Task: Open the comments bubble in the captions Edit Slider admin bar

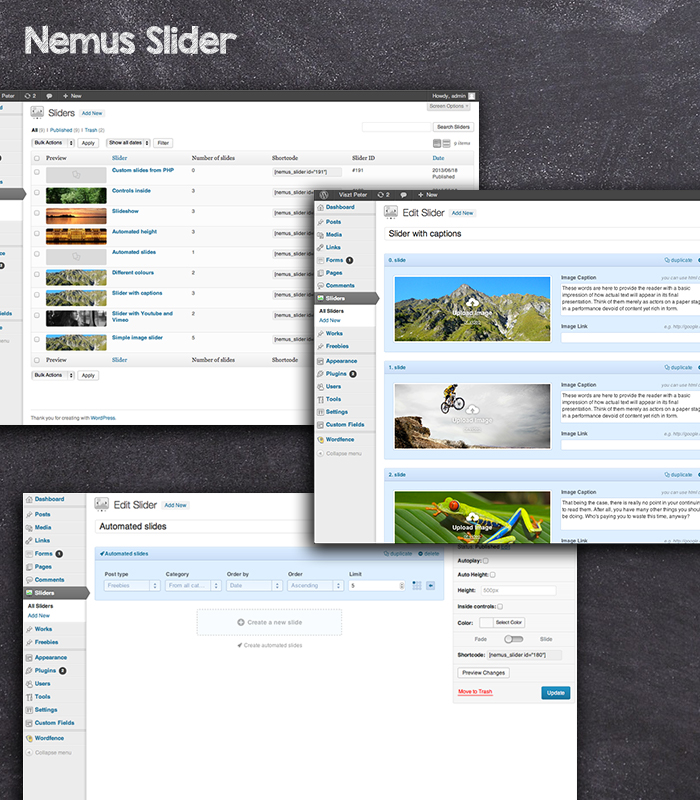Action: [404, 194]
